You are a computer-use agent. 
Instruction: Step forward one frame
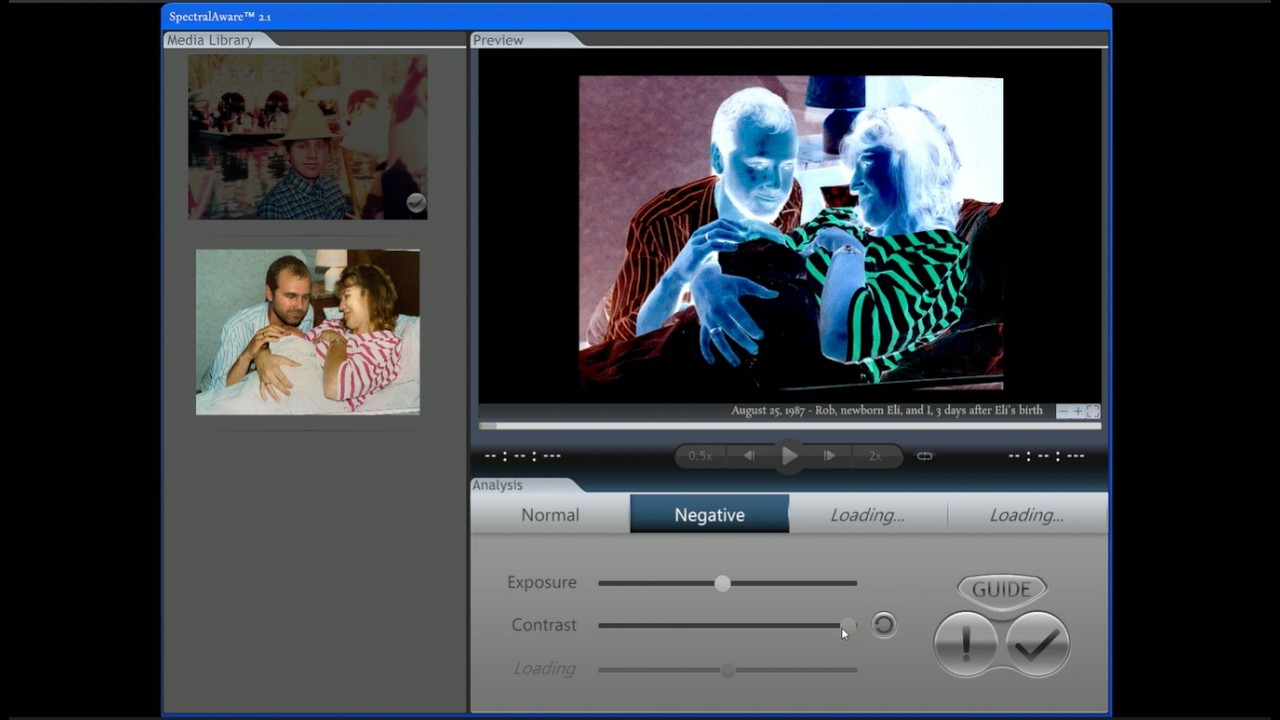point(829,456)
